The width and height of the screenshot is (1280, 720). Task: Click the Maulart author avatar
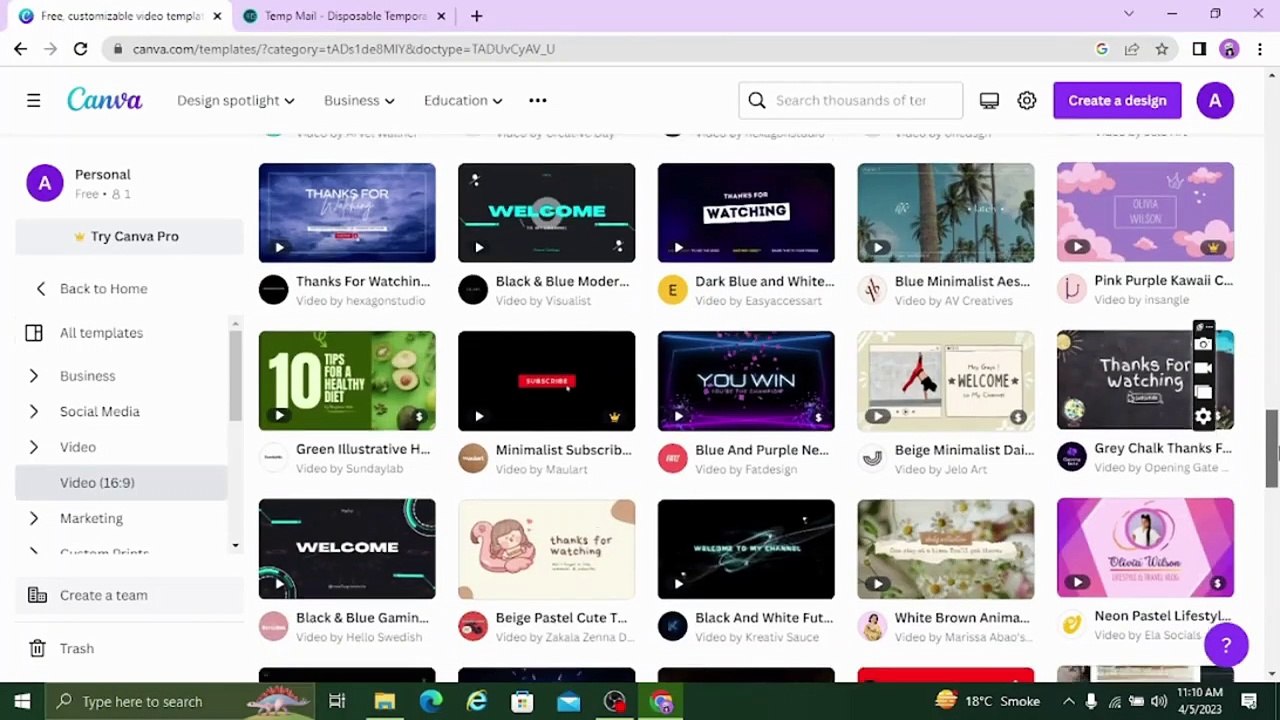pos(473,458)
